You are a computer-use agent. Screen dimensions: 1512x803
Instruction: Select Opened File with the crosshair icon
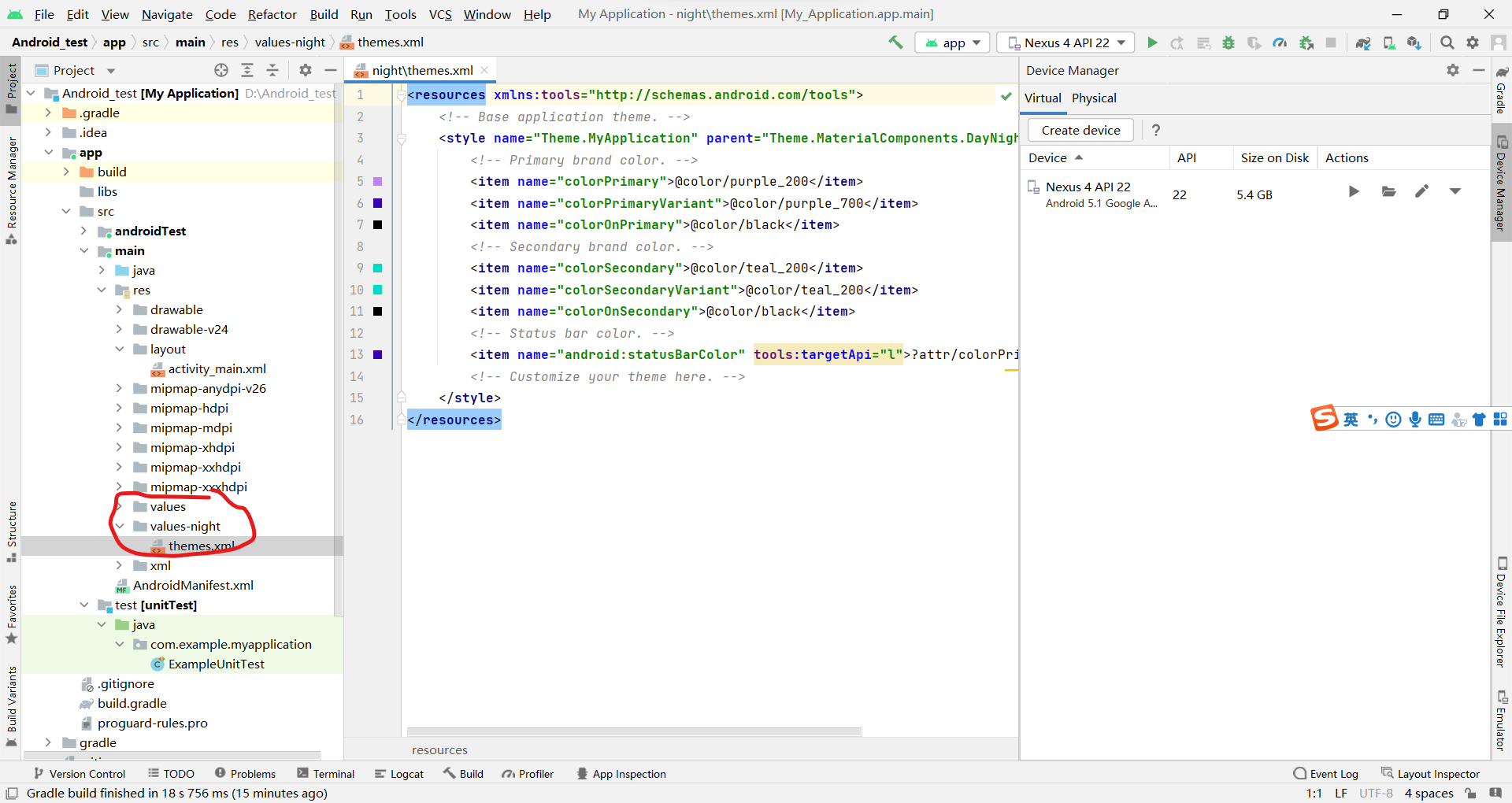pos(220,70)
